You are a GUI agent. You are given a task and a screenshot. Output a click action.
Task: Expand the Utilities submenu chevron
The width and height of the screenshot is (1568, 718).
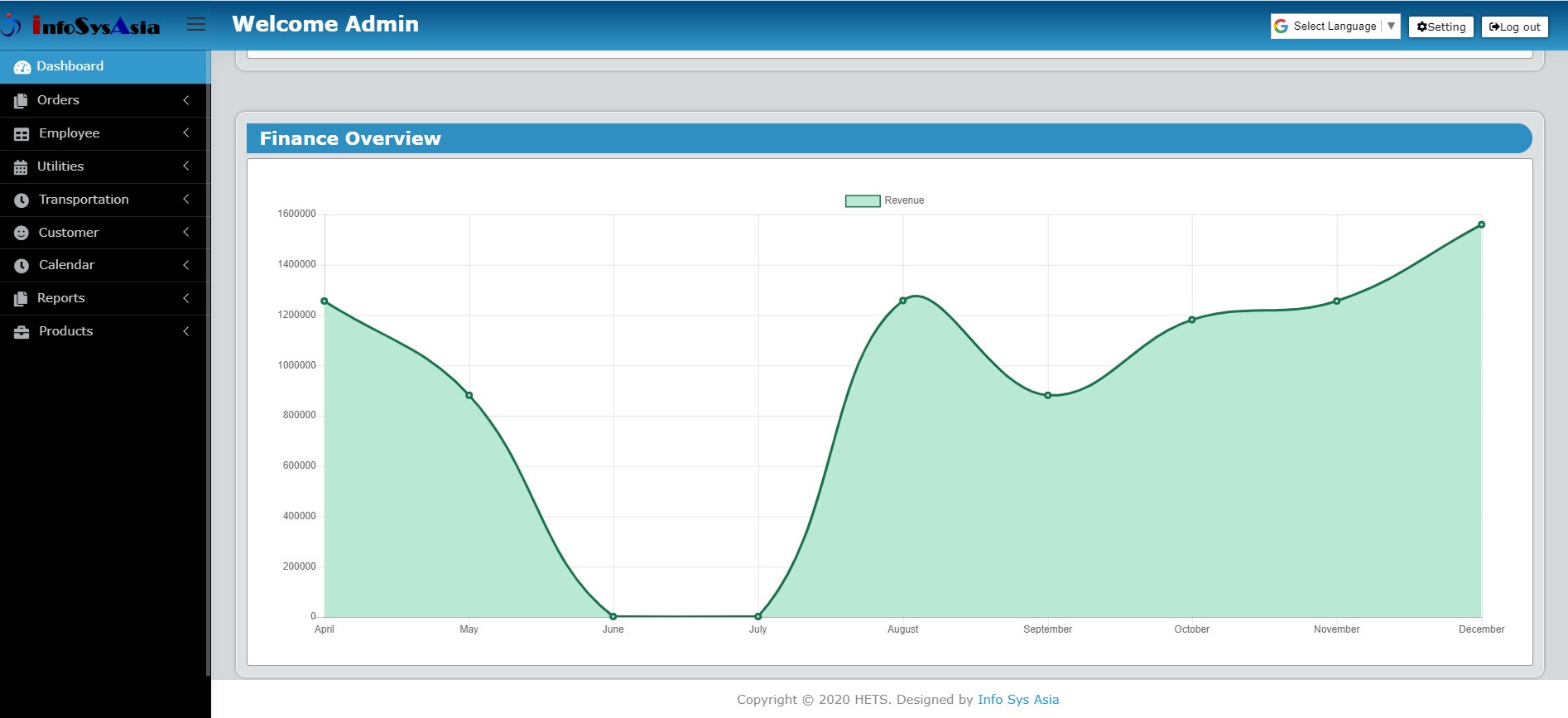coord(186,166)
